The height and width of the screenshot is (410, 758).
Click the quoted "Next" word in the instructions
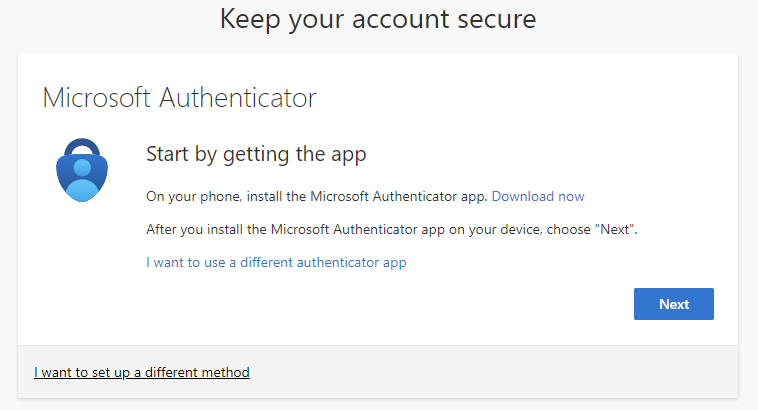point(614,230)
